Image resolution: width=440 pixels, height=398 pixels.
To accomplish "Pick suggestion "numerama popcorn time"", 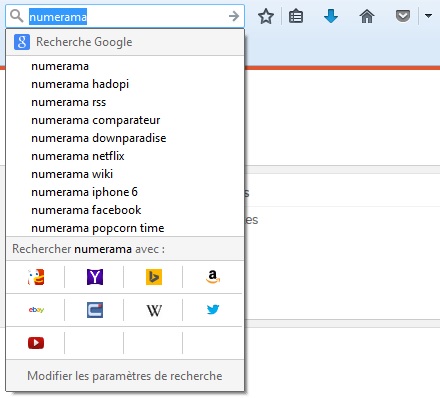I will (125, 228).
